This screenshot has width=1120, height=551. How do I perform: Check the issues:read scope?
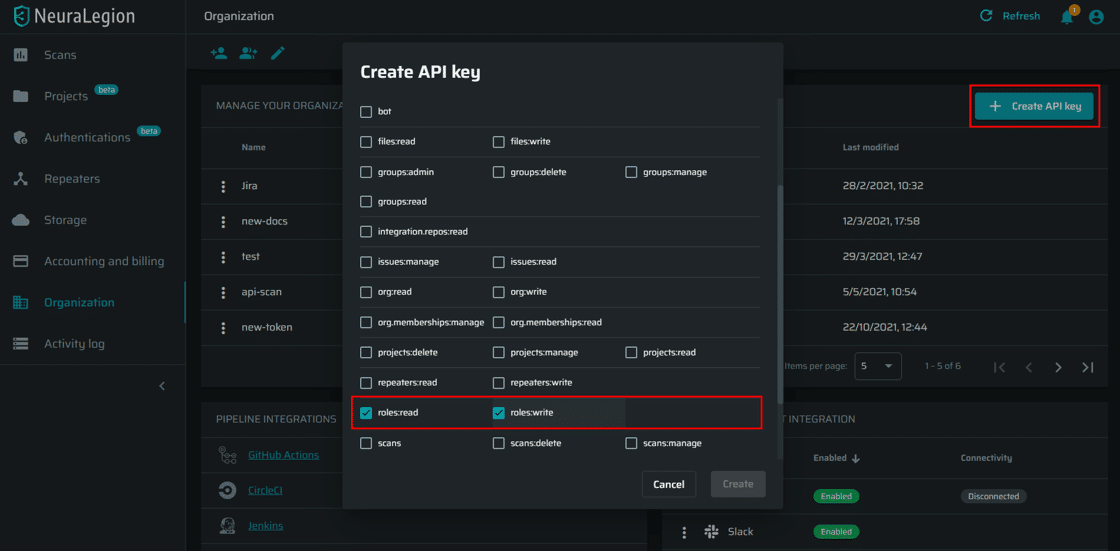pyautogui.click(x=499, y=262)
